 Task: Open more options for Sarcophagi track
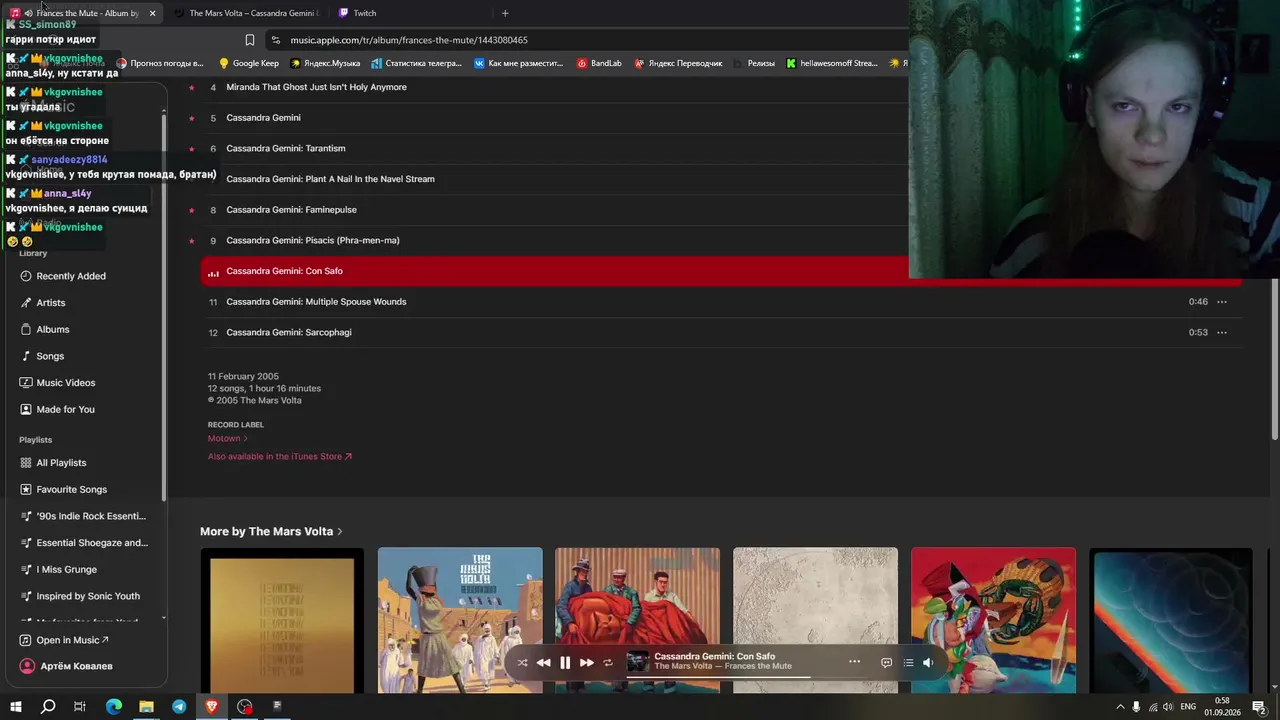pos(1221,332)
